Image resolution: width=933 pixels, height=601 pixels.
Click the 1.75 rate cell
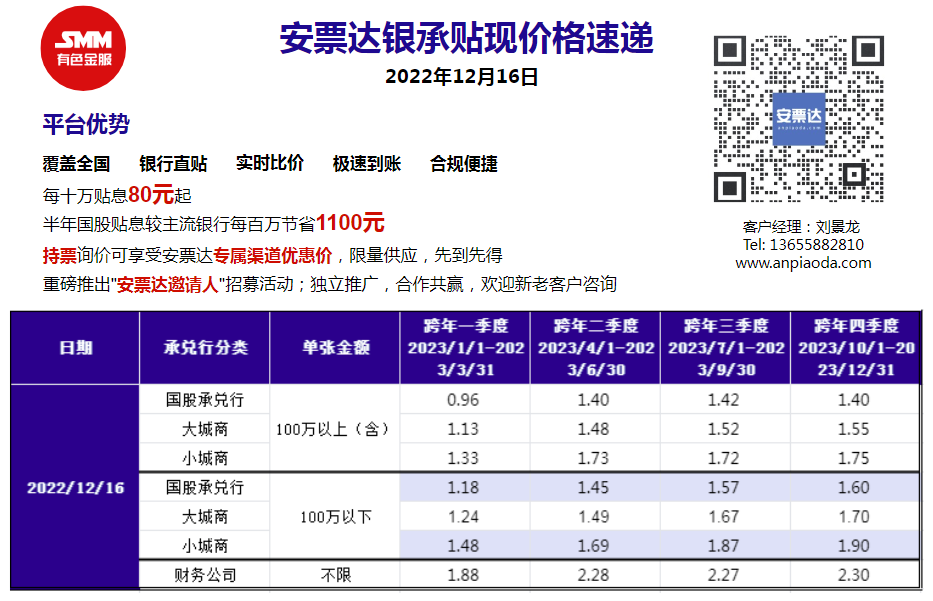coord(854,458)
